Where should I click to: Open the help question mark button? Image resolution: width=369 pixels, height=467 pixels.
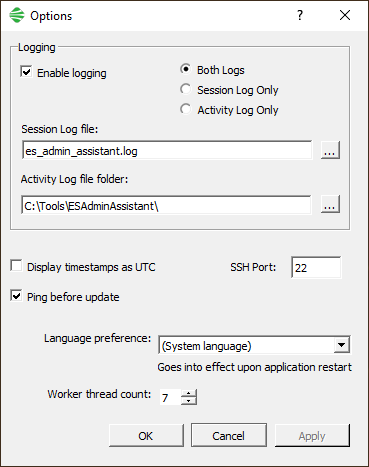[300, 15]
